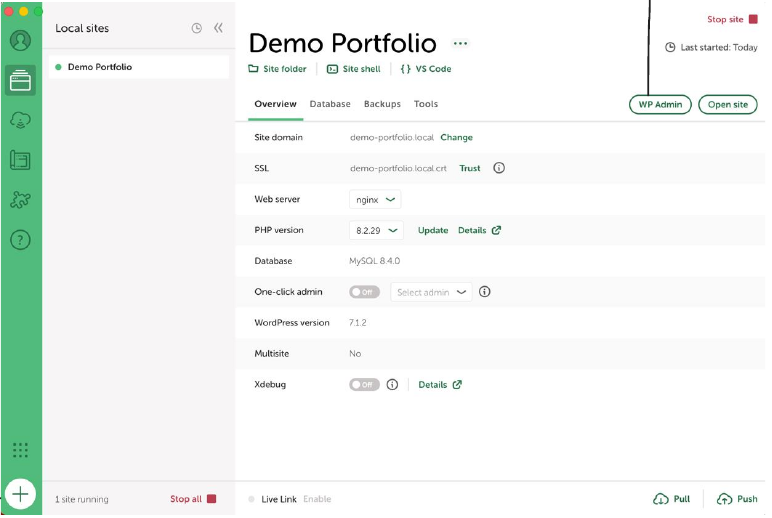Update the PHP version
772x518 pixels.
pos(433,230)
